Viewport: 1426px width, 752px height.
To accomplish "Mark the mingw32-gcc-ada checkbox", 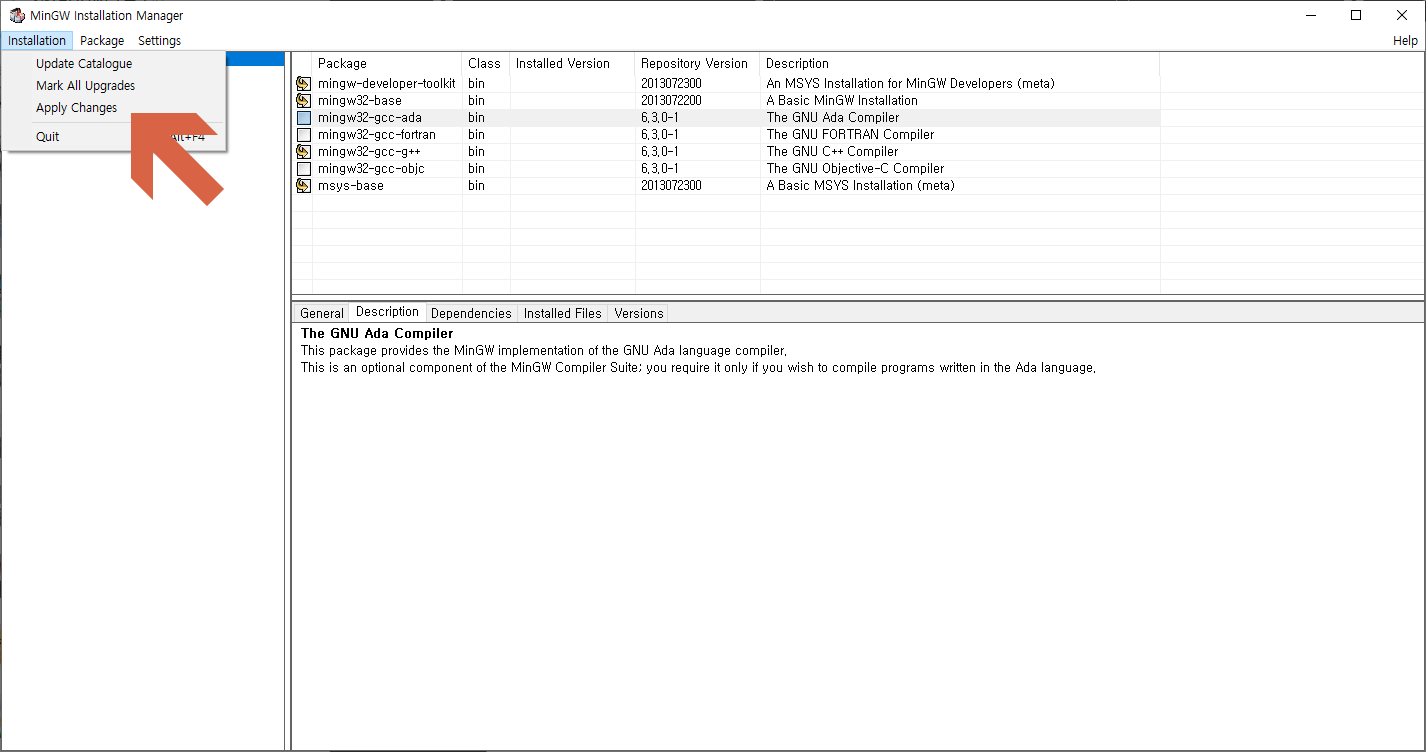I will coord(303,118).
